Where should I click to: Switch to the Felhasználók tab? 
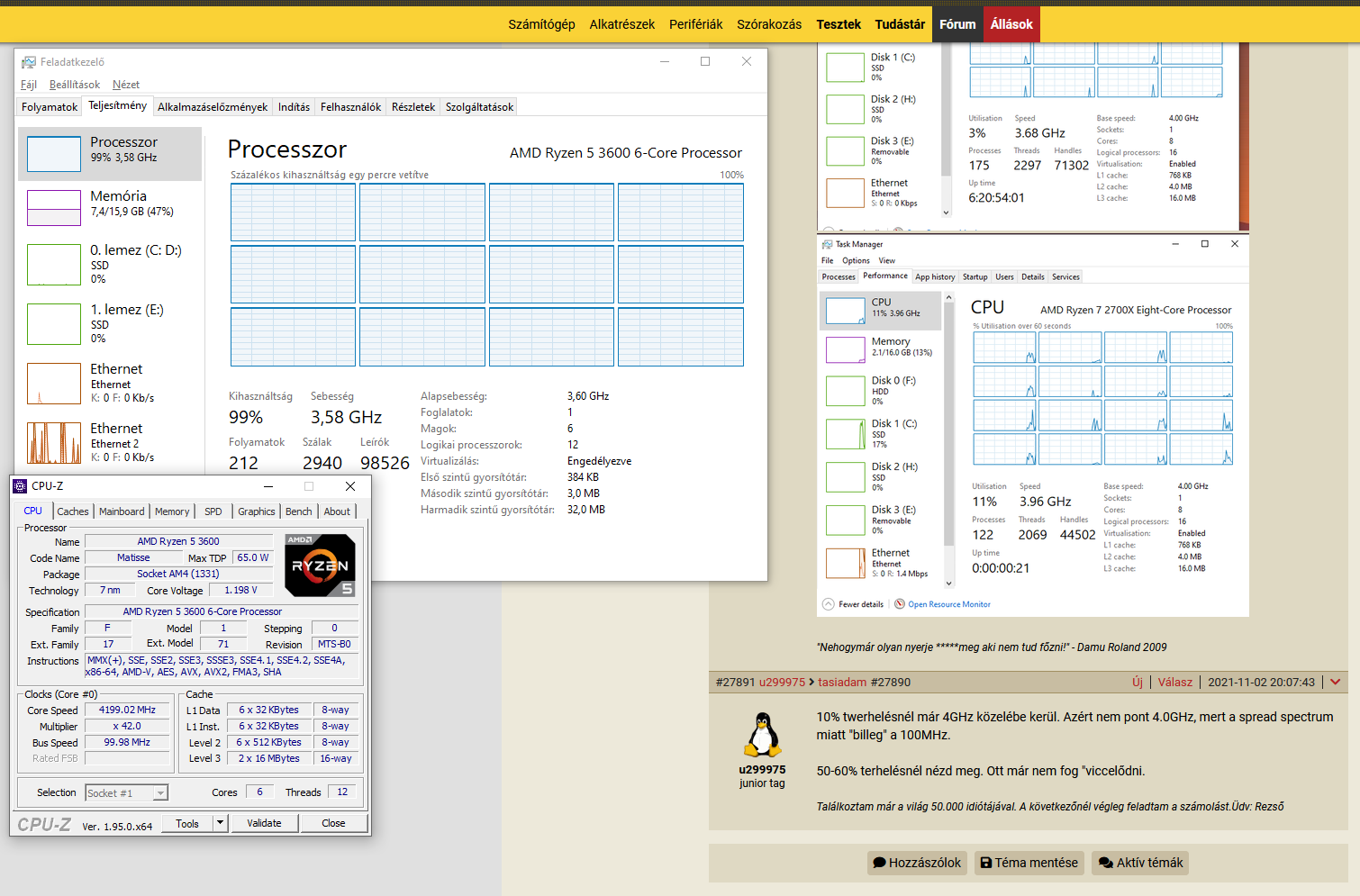350,107
